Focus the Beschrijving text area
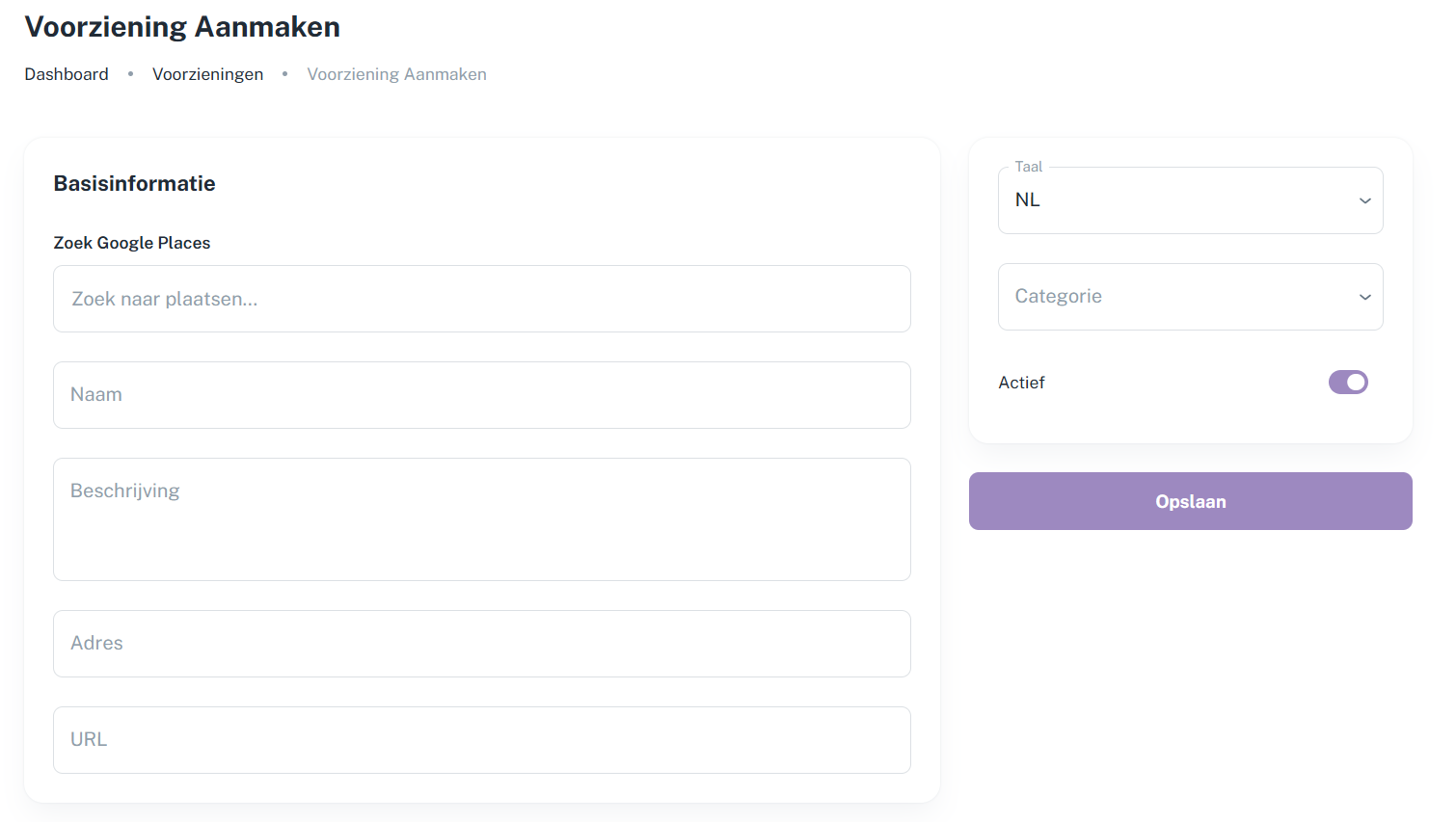 (481, 519)
